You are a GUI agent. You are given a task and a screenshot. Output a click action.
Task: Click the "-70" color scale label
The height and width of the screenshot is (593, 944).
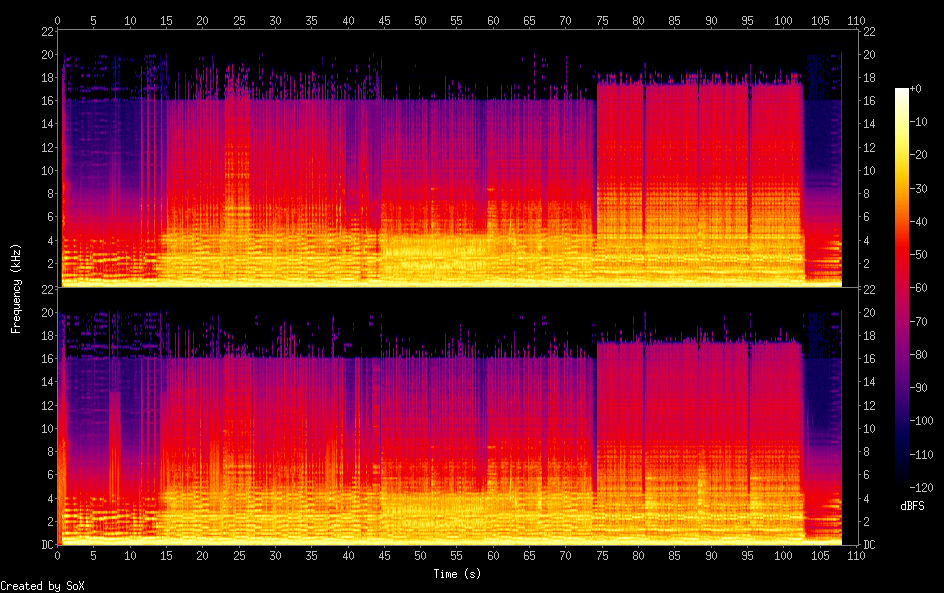pyautogui.click(x=919, y=321)
